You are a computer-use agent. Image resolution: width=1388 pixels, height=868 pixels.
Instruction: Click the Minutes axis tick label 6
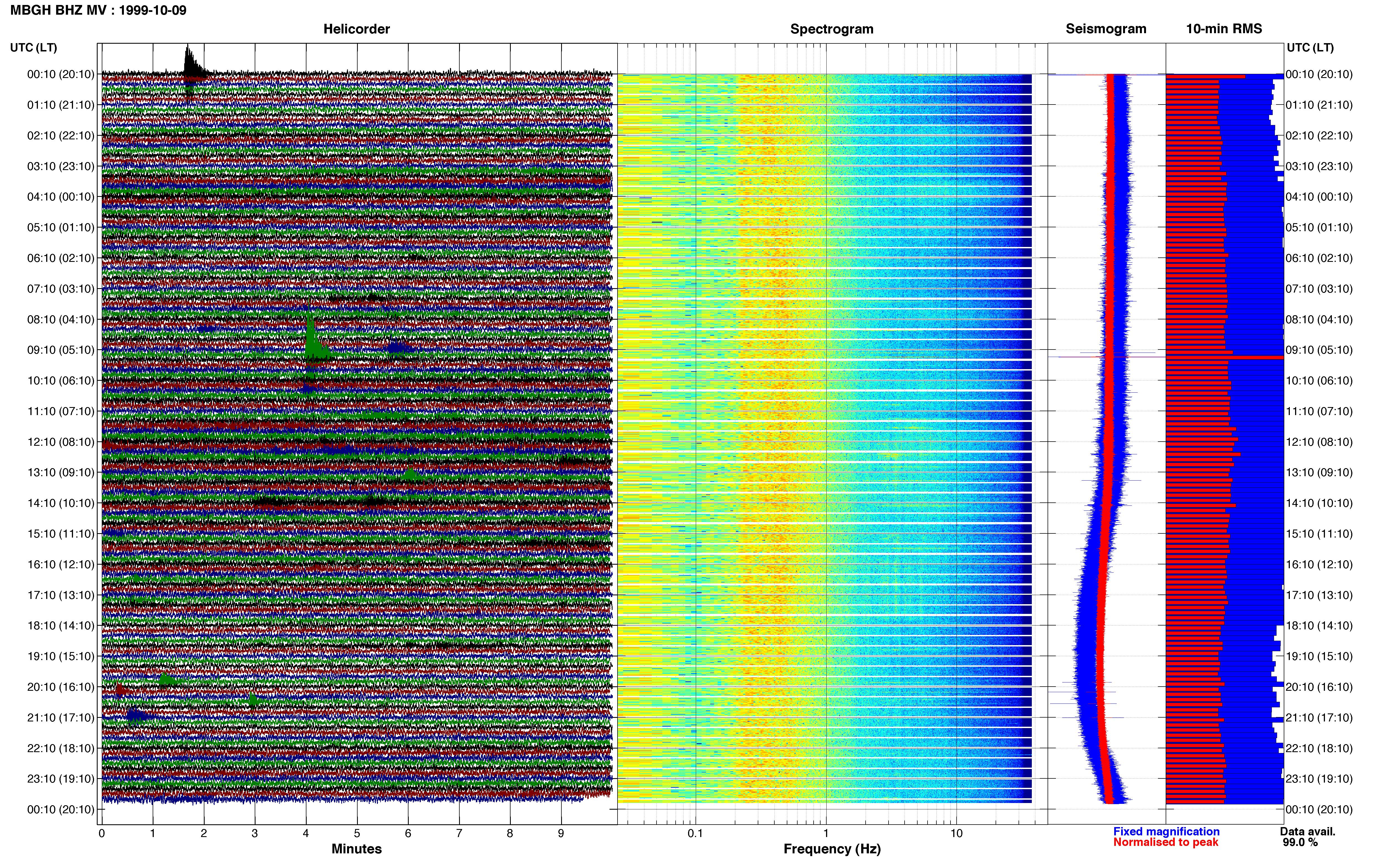(408, 833)
